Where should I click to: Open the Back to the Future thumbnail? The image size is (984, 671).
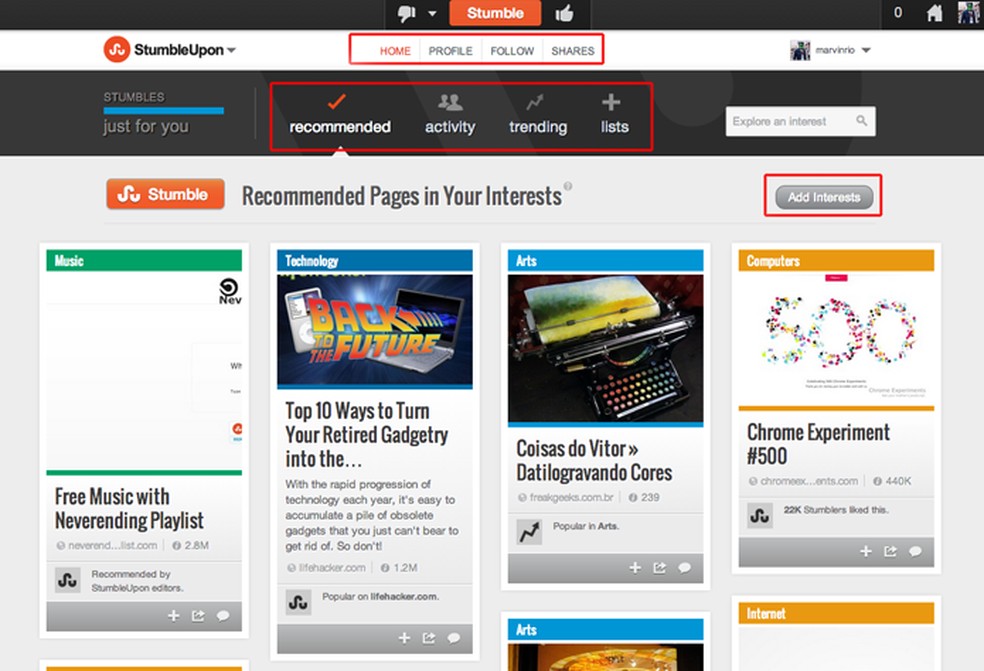pos(375,330)
